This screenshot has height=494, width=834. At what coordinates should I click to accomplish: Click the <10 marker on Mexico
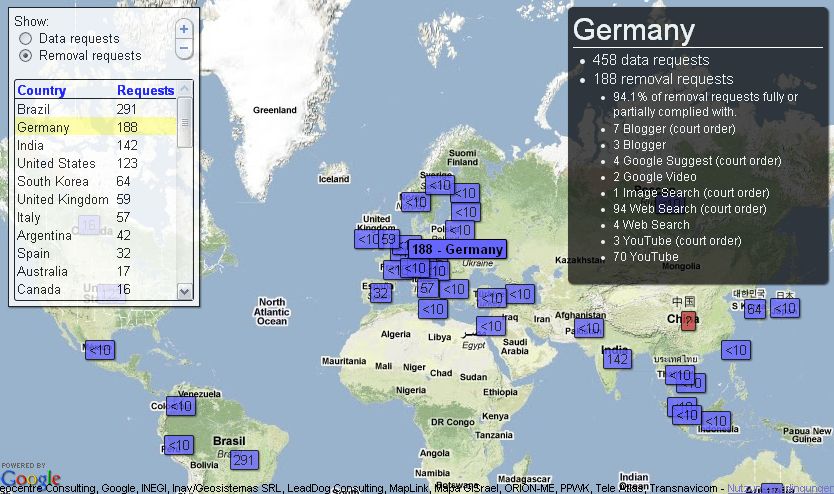click(99, 350)
